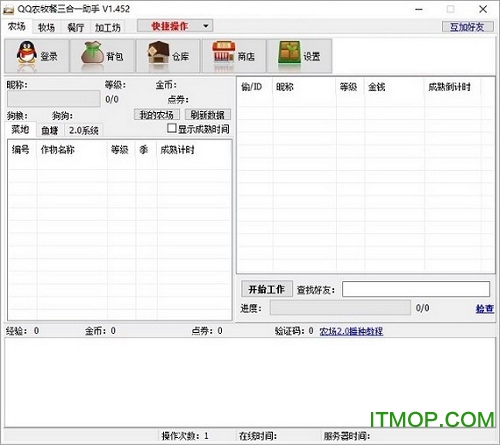Open the 背包 backpack bag icon
The width and height of the screenshot is (500, 445).
(x=102, y=56)
